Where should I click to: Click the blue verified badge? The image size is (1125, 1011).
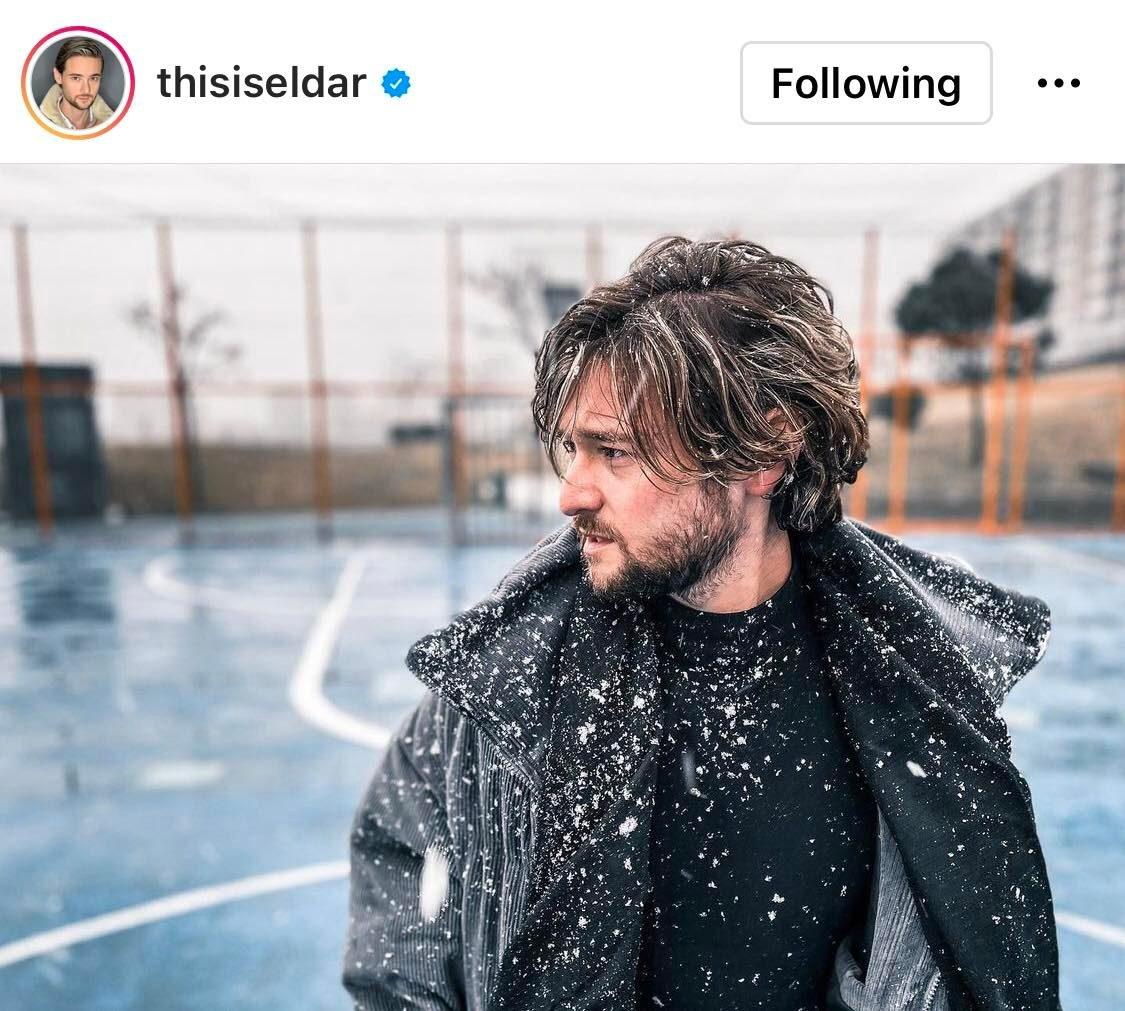coord(395,83)
